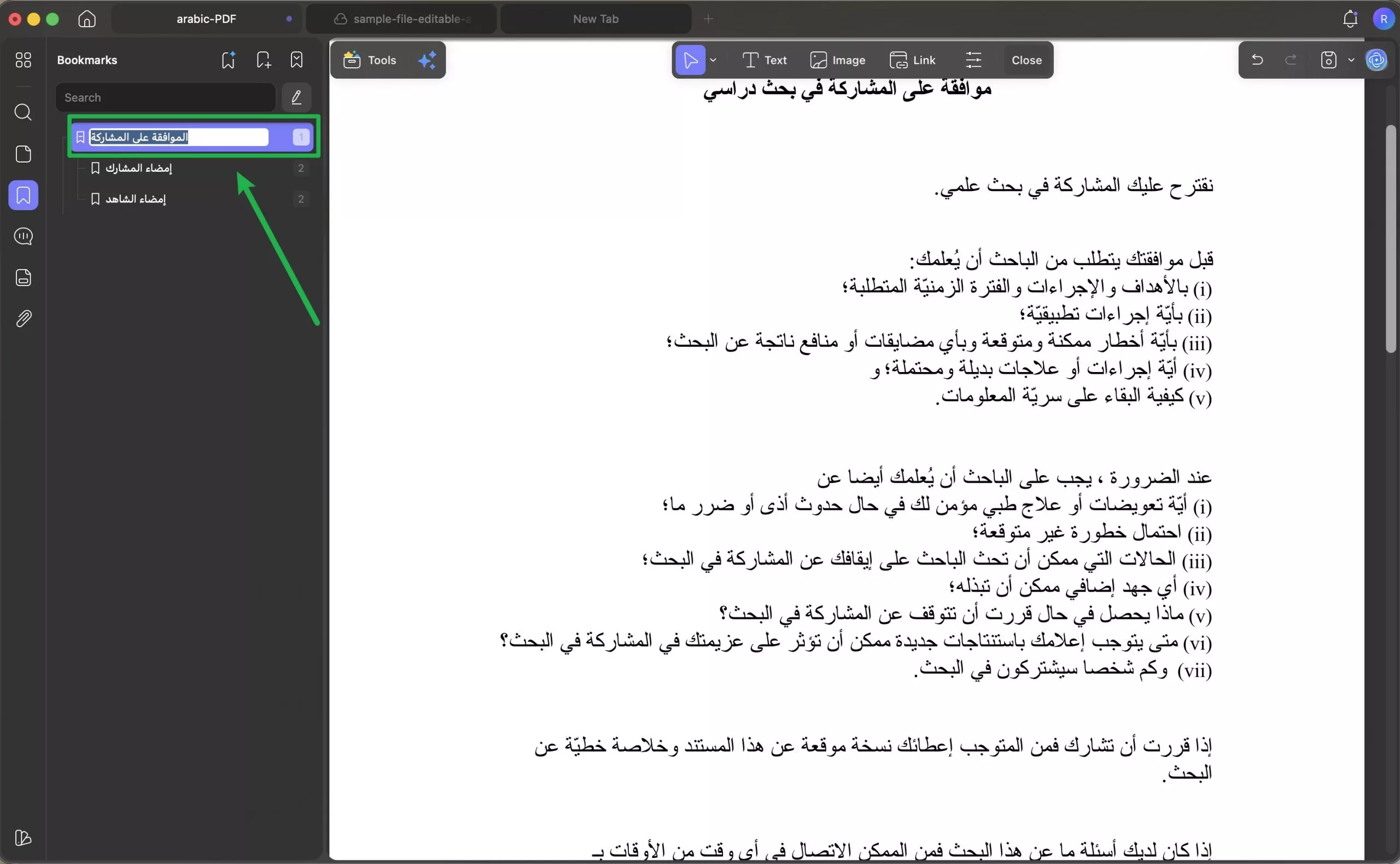Switch to the New Tab
Screen dimensions: 1400x864
596,18
